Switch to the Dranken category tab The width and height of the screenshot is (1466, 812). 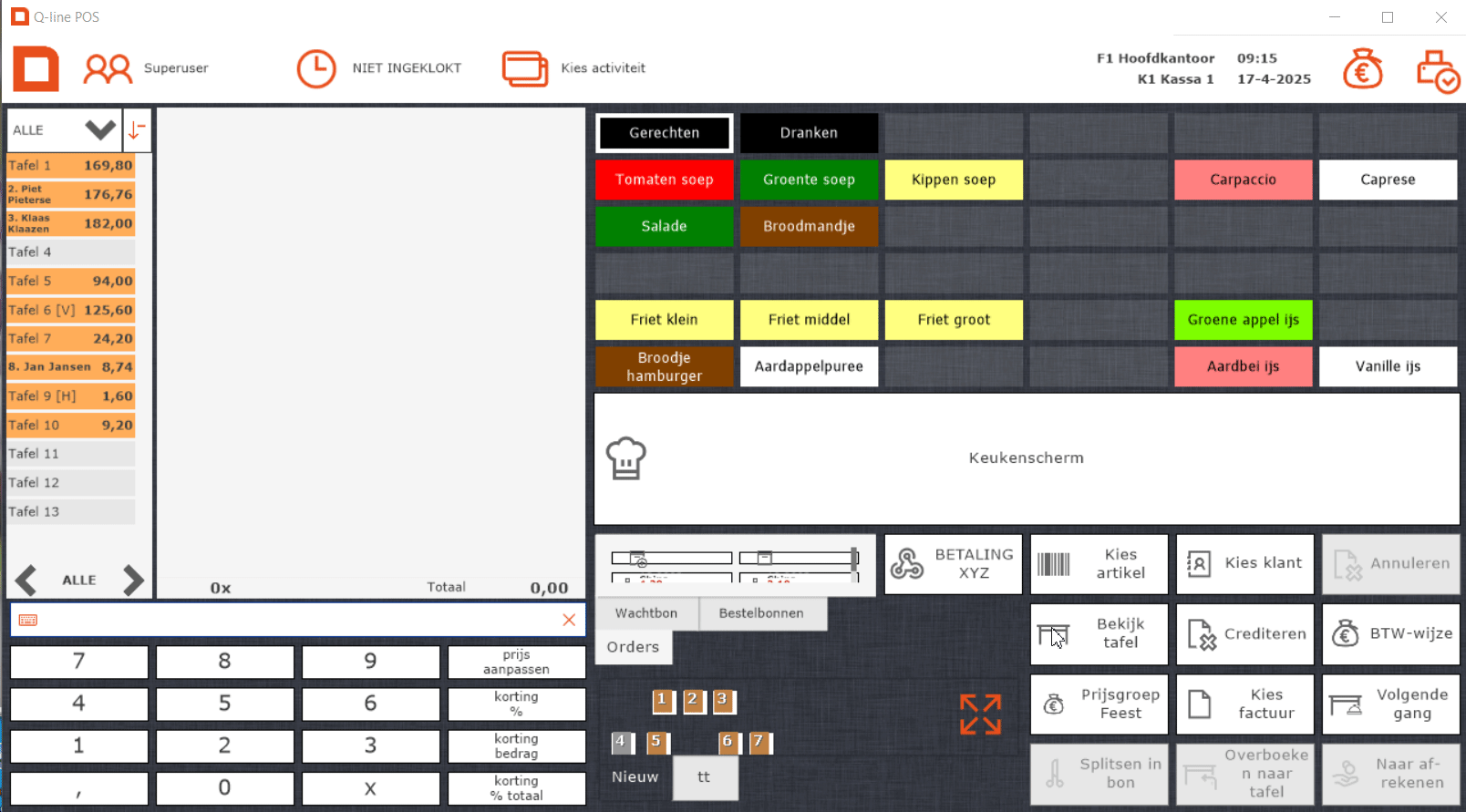click(x=809, y=133)
